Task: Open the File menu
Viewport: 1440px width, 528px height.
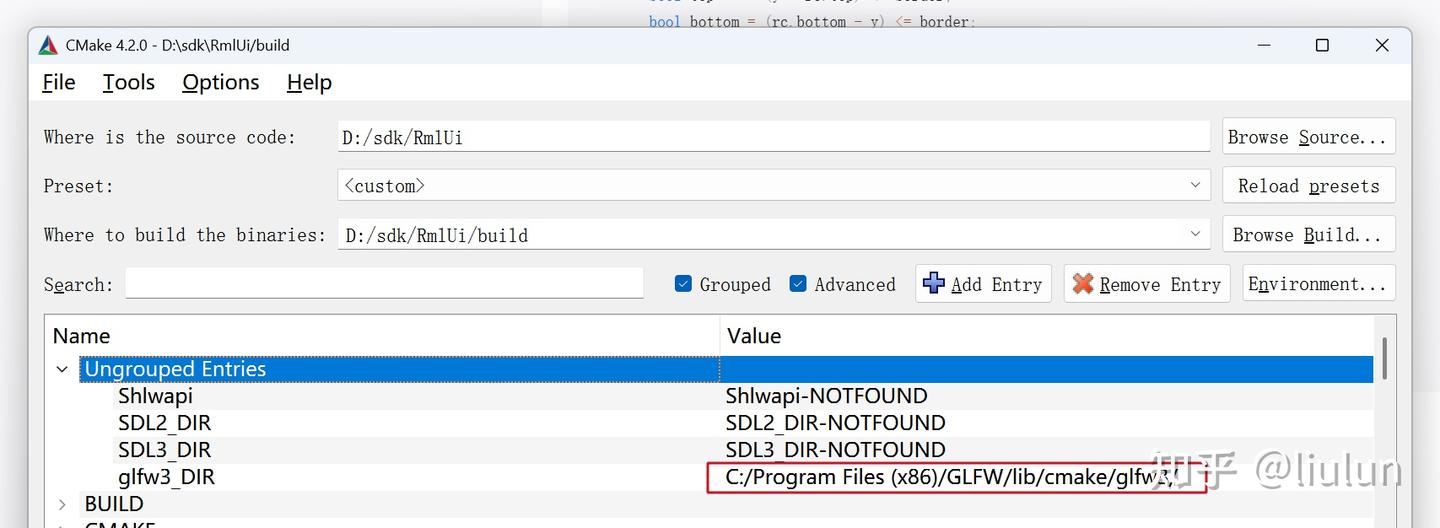Action: click(x=59, y=82)
